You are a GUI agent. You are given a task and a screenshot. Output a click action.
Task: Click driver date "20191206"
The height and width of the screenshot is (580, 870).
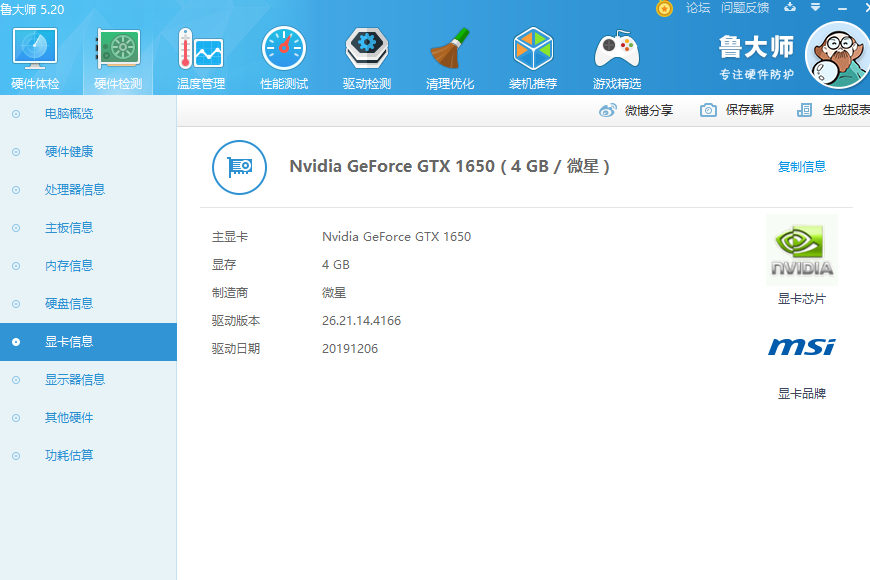point(350,349)
